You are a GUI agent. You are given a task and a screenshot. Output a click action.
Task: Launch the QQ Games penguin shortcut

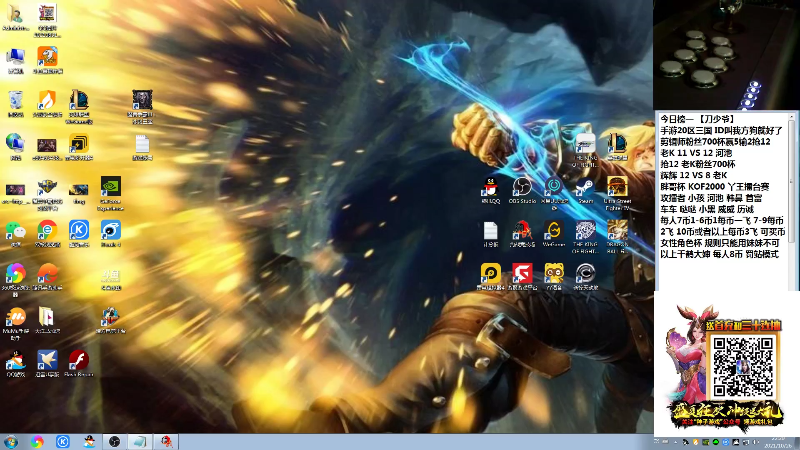click(15, 363)
